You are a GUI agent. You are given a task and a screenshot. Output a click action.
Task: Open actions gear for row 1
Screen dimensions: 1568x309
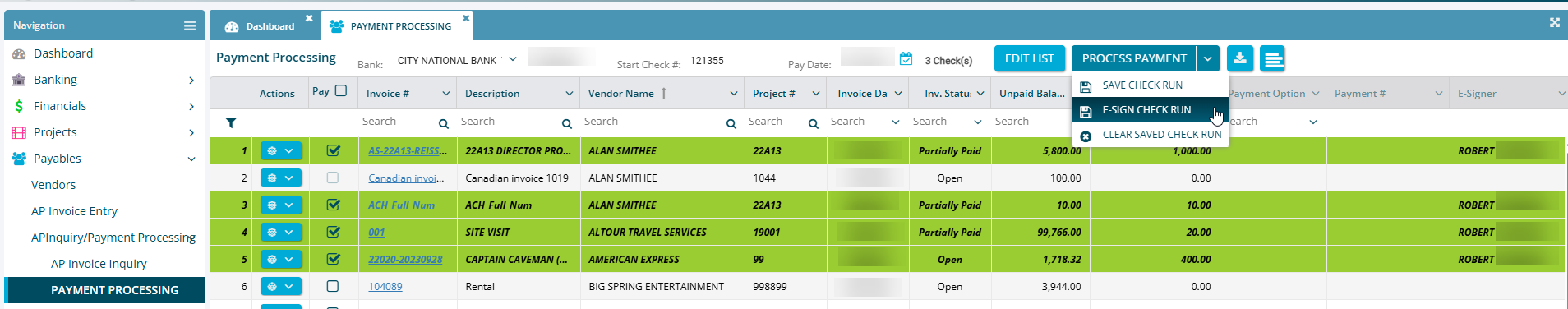[281, 151]
